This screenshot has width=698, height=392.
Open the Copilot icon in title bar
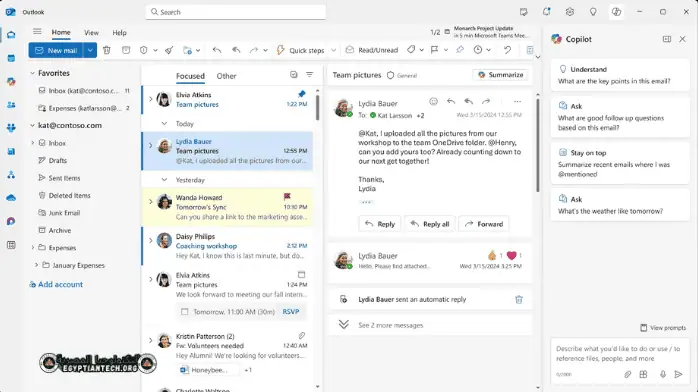point(616,12)
